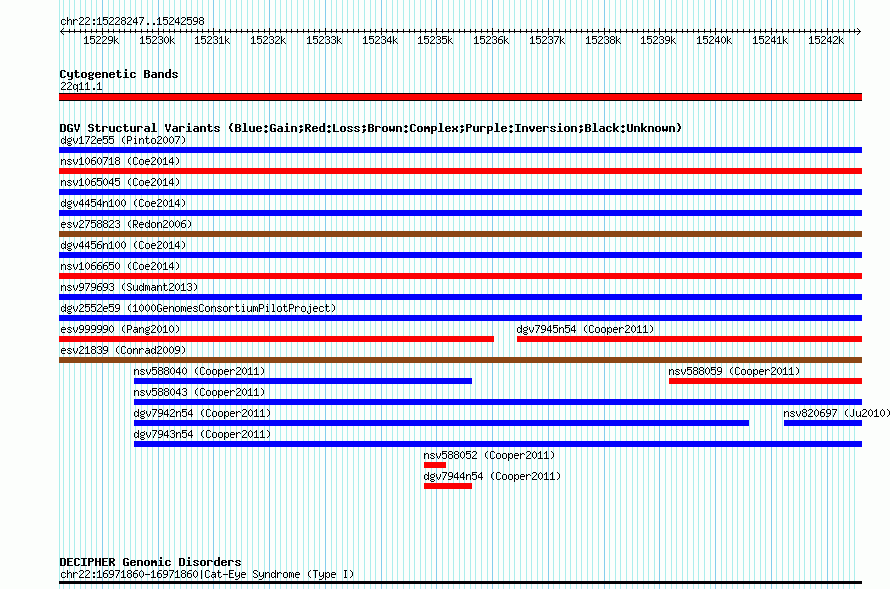Open nsv1060718 (Coe2014) variant label
Screen dimensions: 890x589
tap(120, 161)
